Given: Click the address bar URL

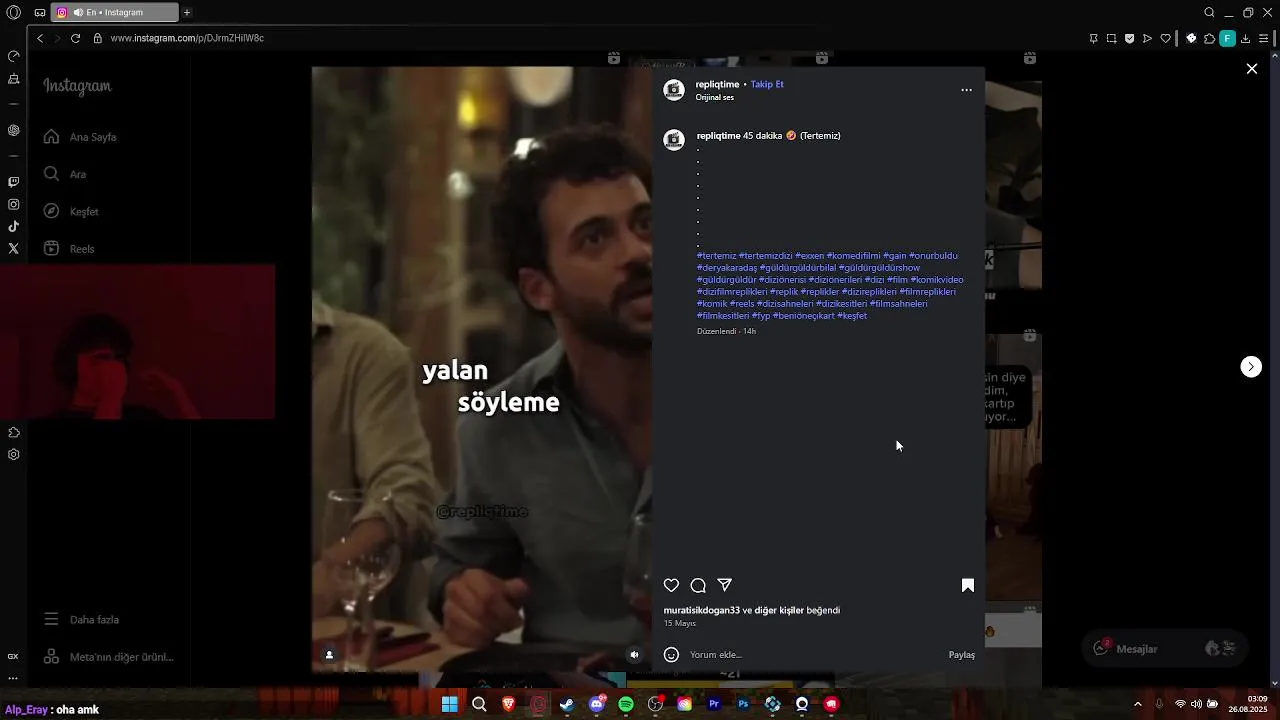Looking at the screenshot, I should tap(187, 38).
